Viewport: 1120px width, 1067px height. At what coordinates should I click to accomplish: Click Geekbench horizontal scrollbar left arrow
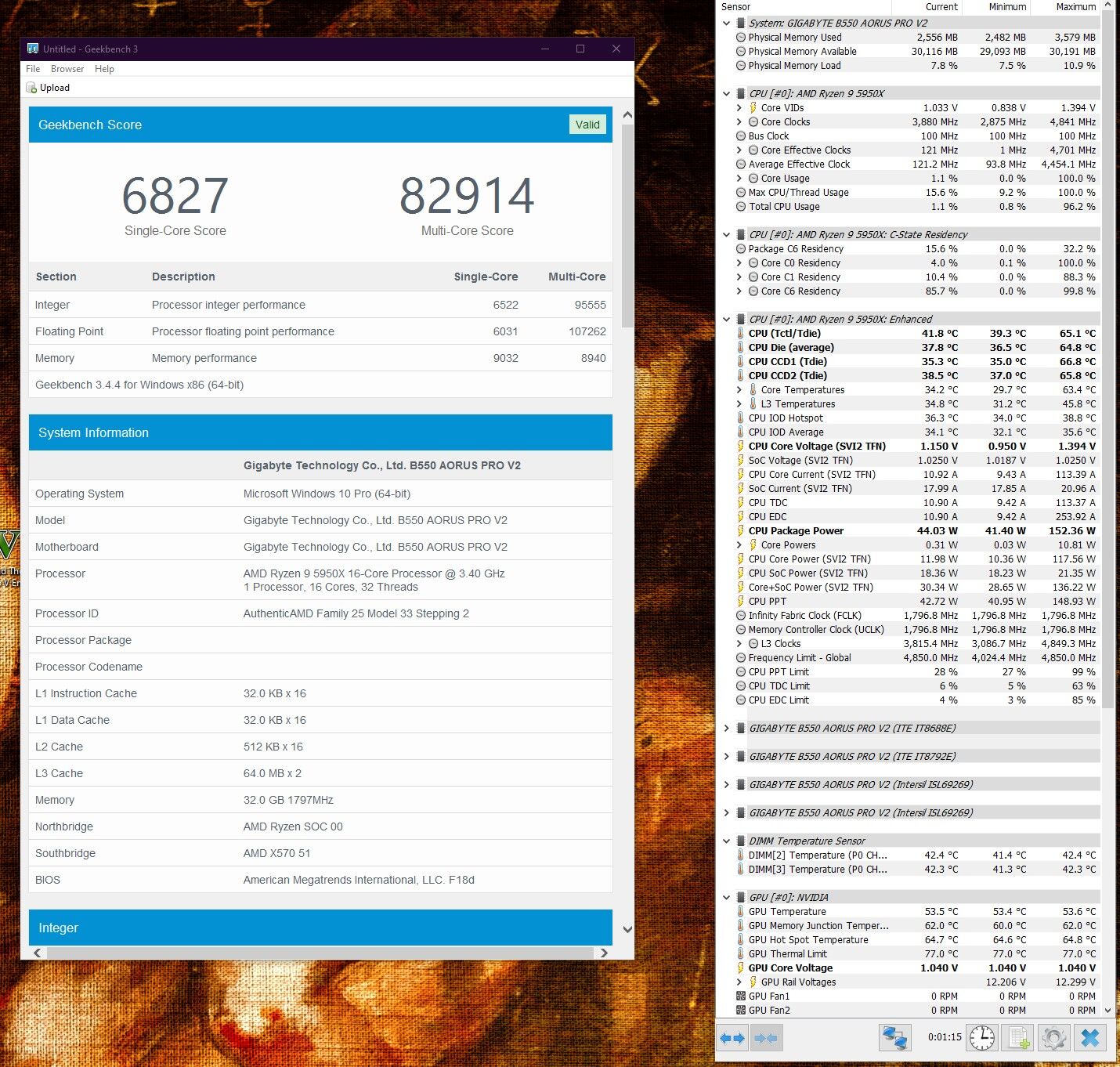coord(38,953)
